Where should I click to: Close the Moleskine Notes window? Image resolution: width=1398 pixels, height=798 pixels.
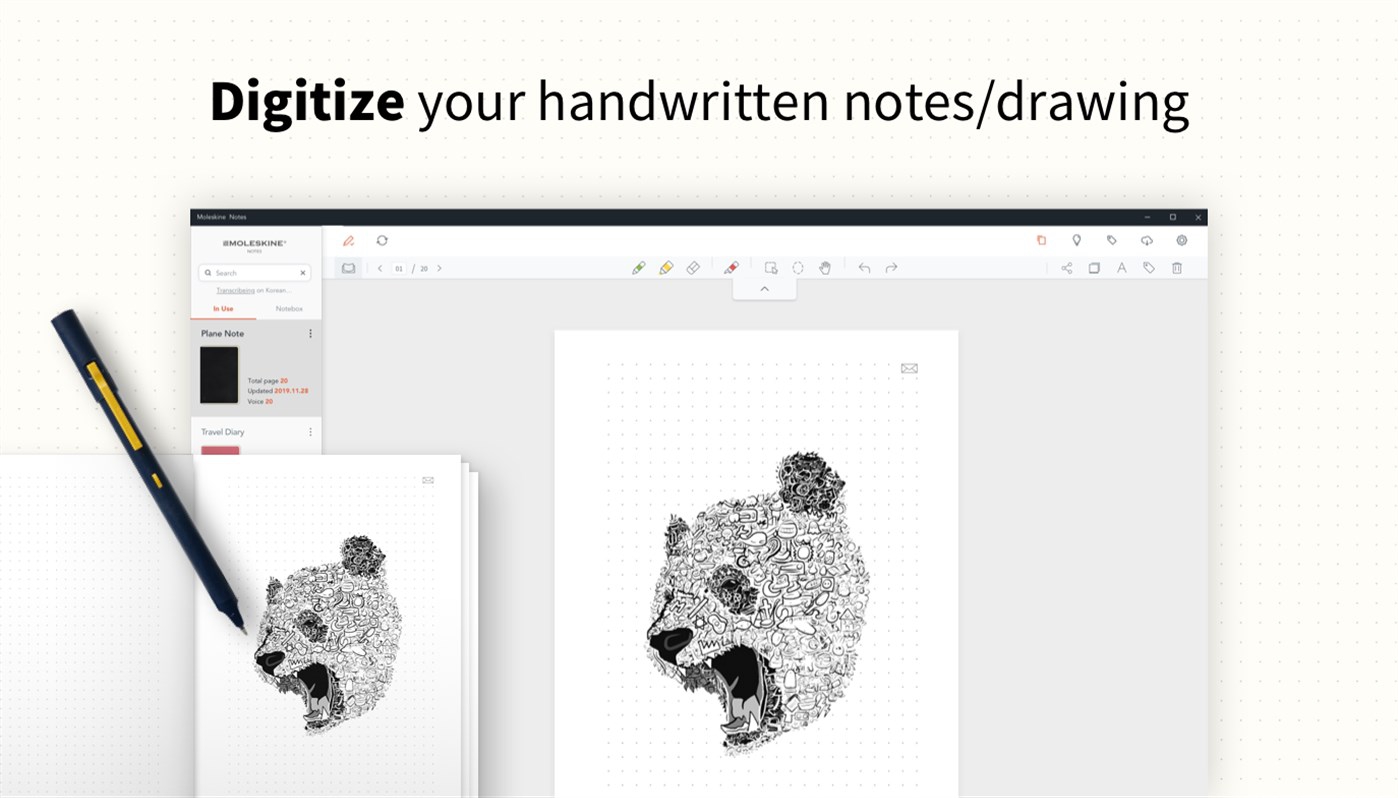1198,217
